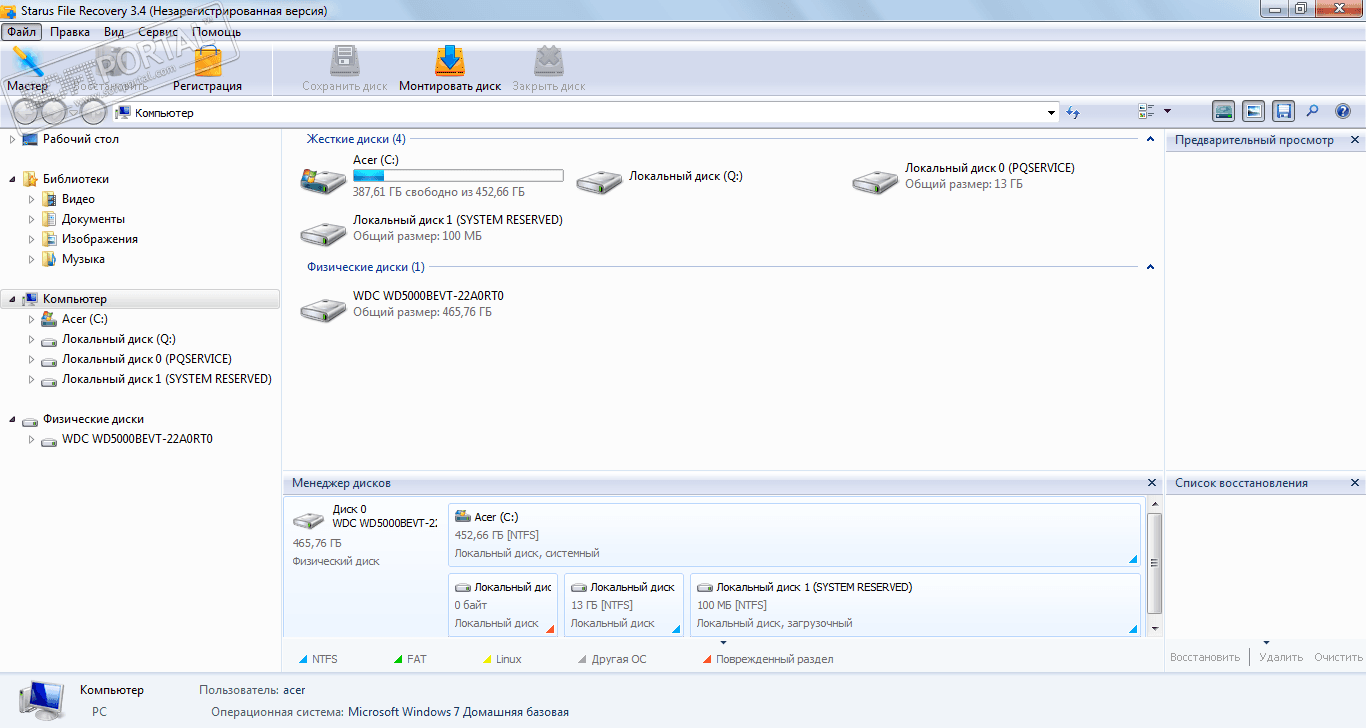The width and height of the screenshot is (1366, 728).
Task: Collapse the Библиотеки tree node
Action: click(13, 179)
